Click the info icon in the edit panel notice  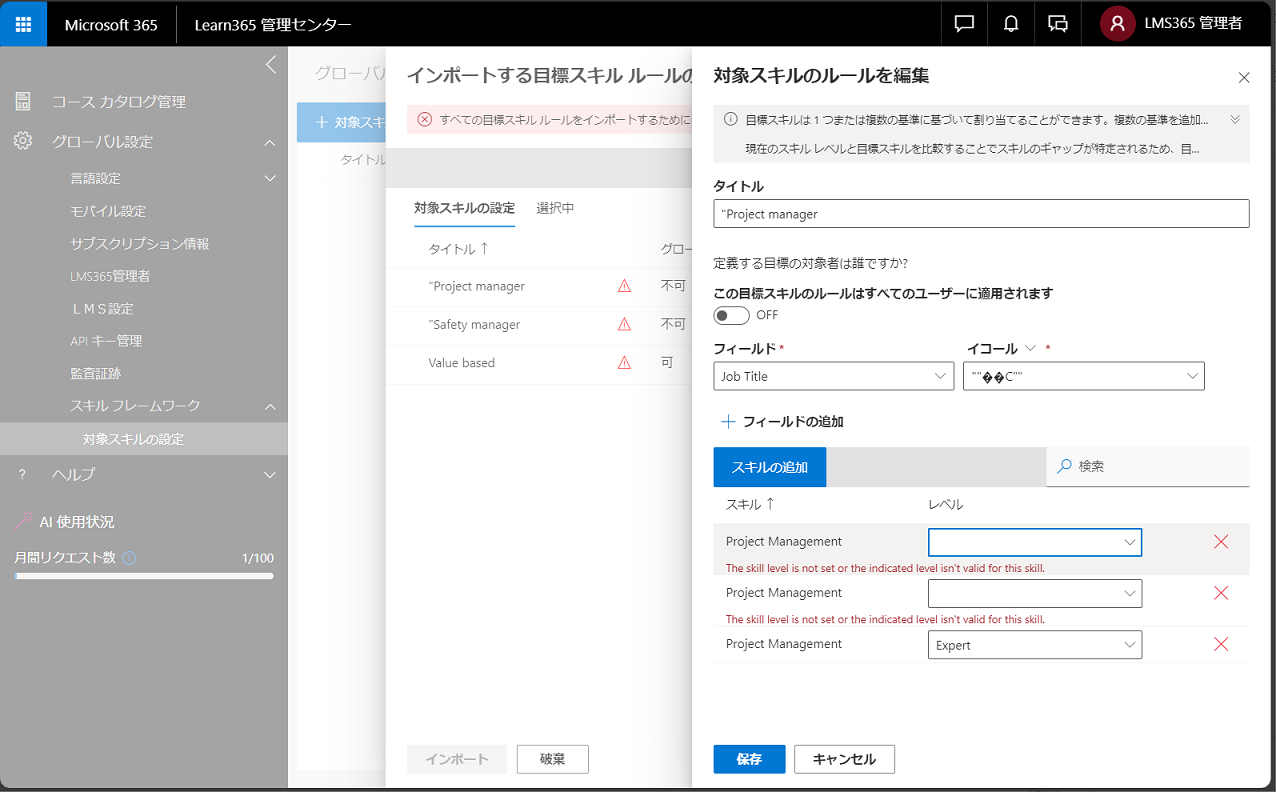pyautogui.click(x=731, y=119)
